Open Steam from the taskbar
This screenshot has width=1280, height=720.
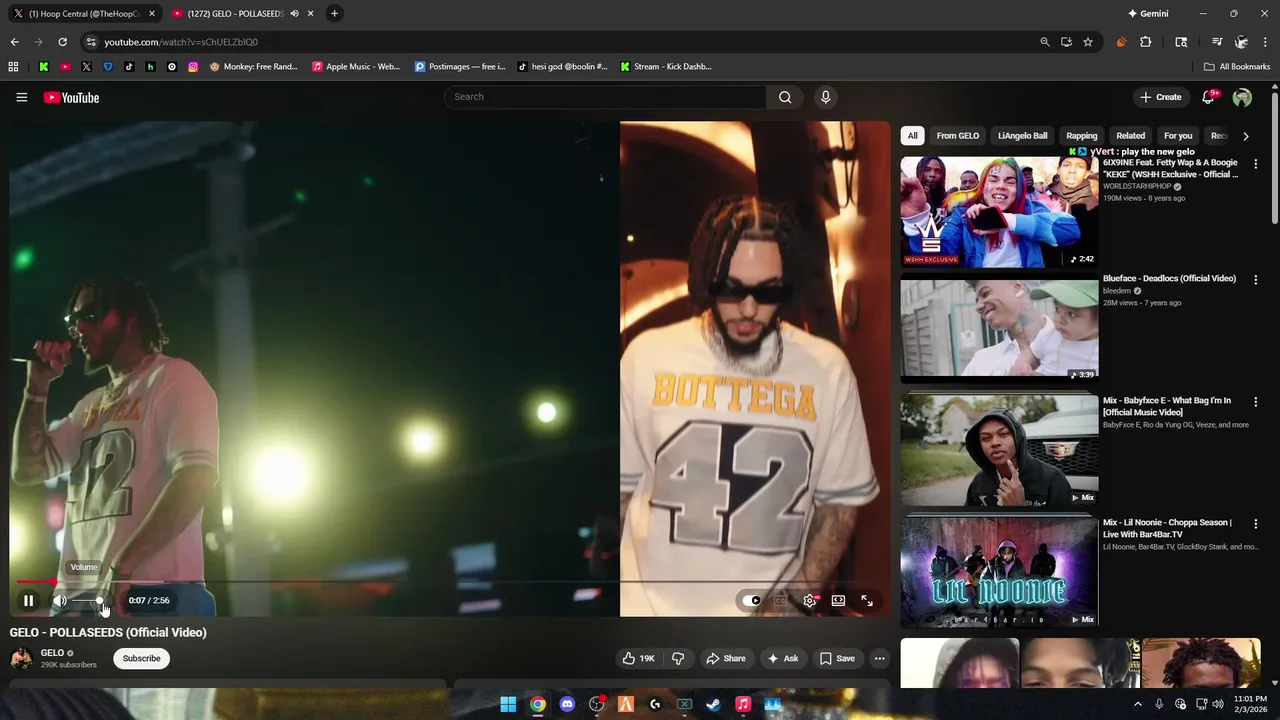click(x=713, y=704)
